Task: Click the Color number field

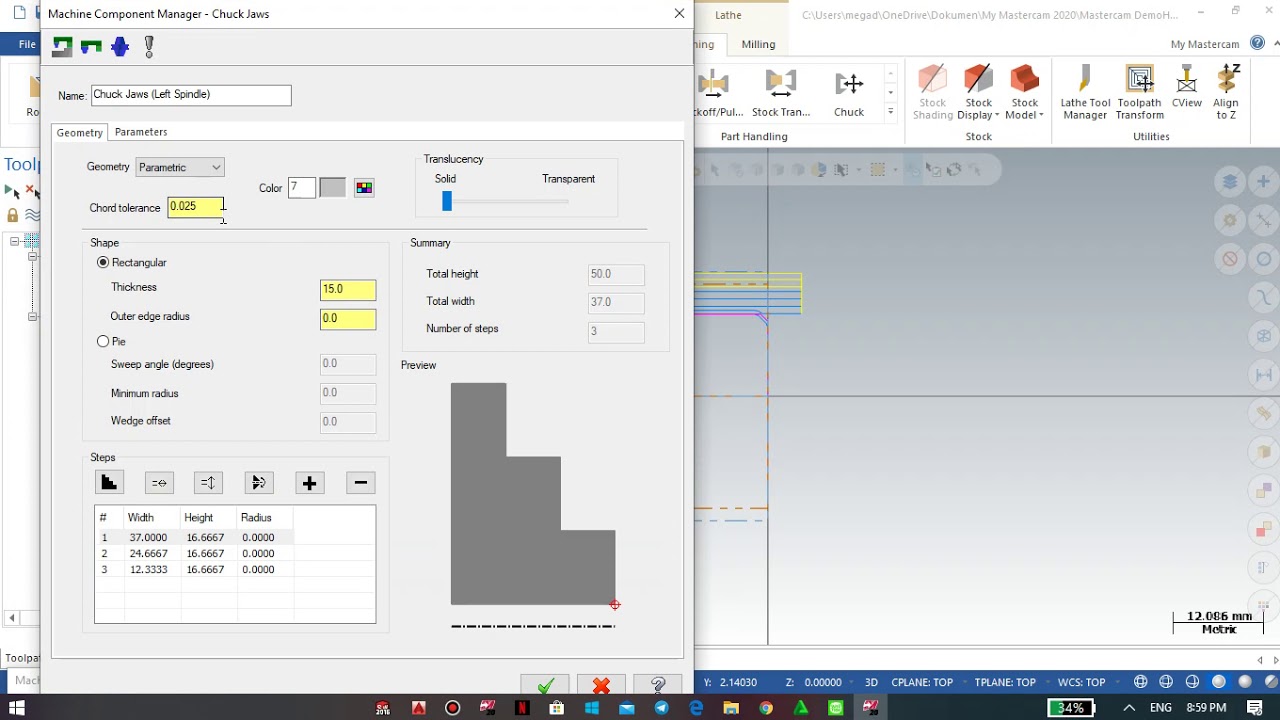Action: 301,188
